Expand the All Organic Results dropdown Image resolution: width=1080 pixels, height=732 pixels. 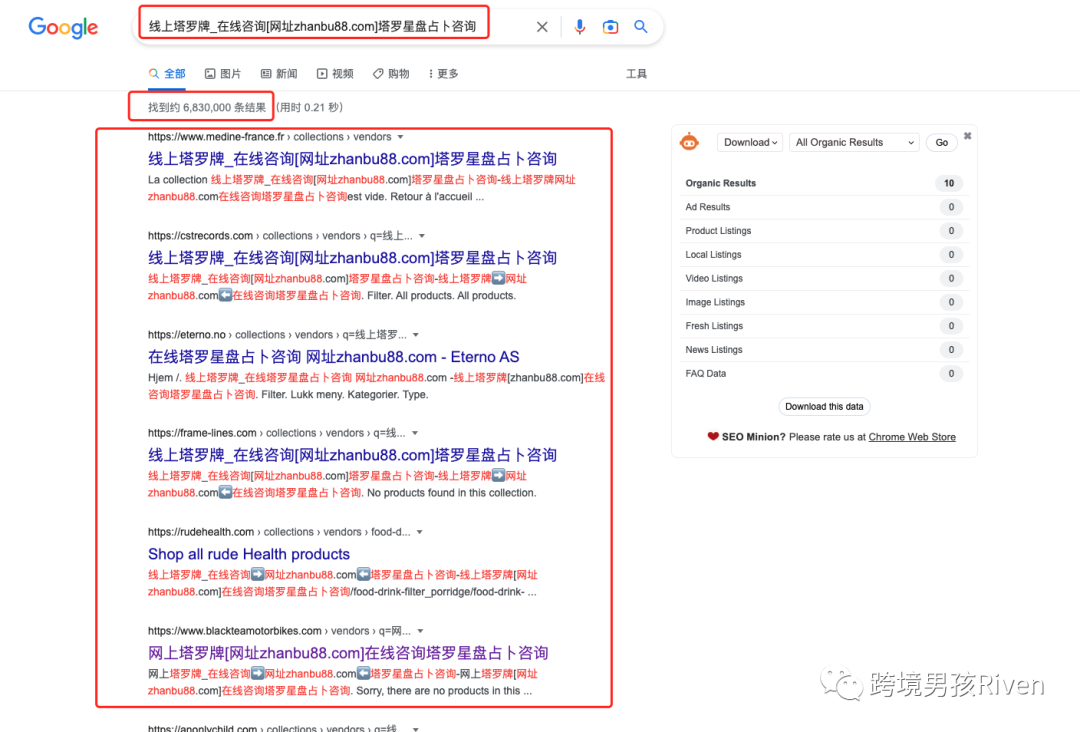(x=854, y=143)
